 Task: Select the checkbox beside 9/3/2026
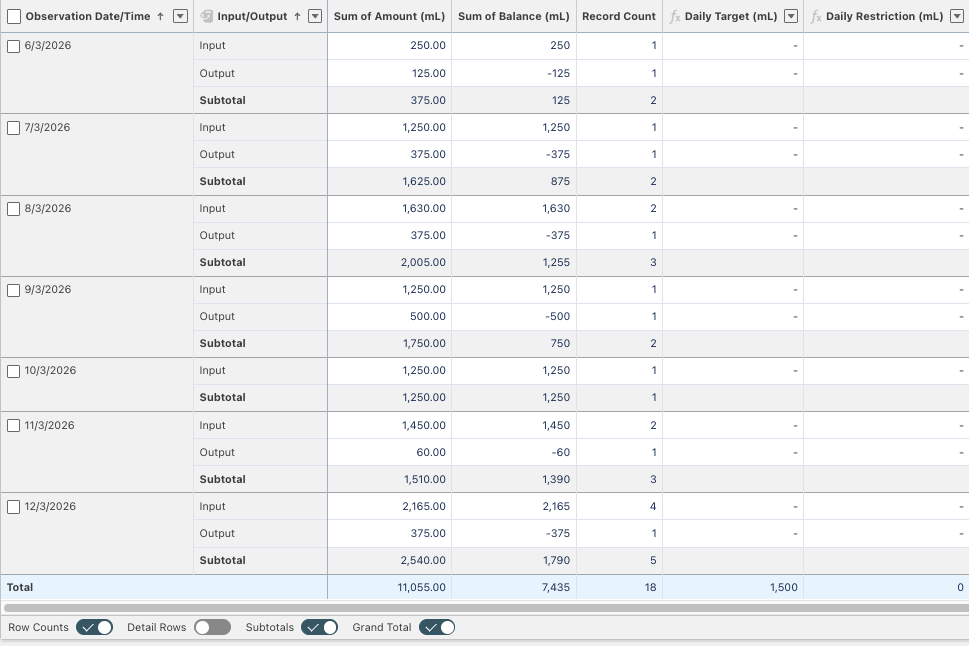[x=13, y=289]
